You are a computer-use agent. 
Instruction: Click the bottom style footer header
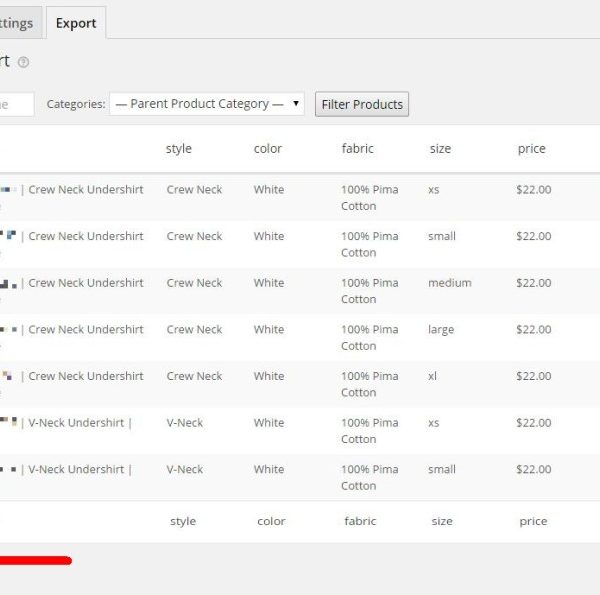point(183,521)
